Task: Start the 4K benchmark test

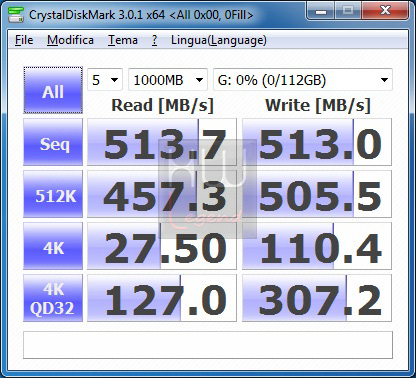Action: click(x=53, y=246)
